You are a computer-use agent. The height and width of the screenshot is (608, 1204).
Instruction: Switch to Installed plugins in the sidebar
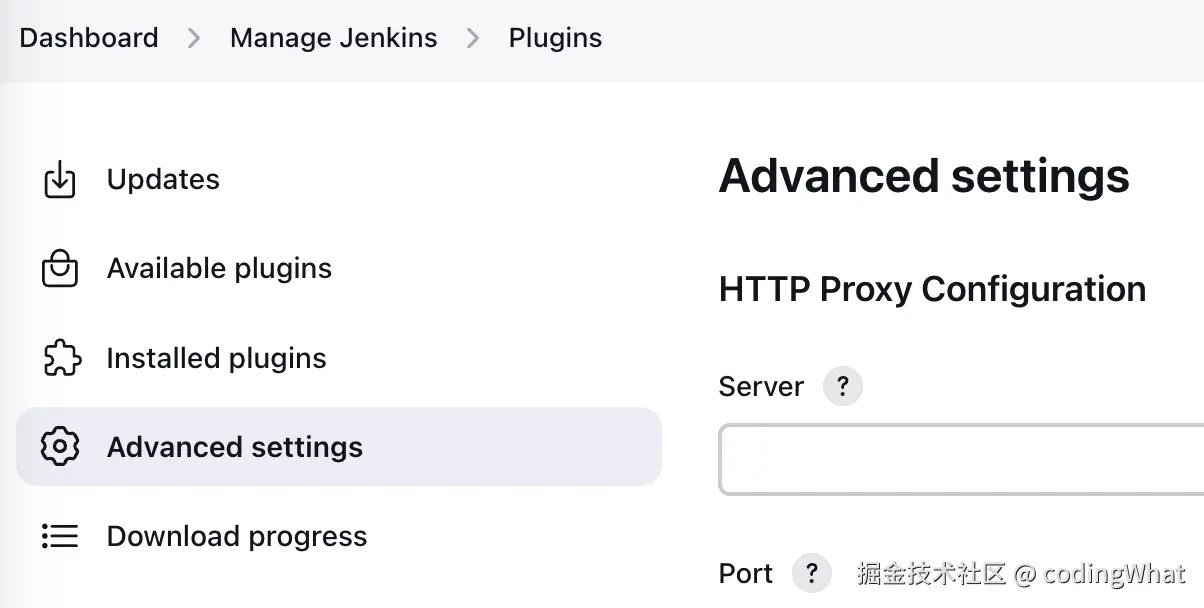pyautogui.click(x=216, y=358)
